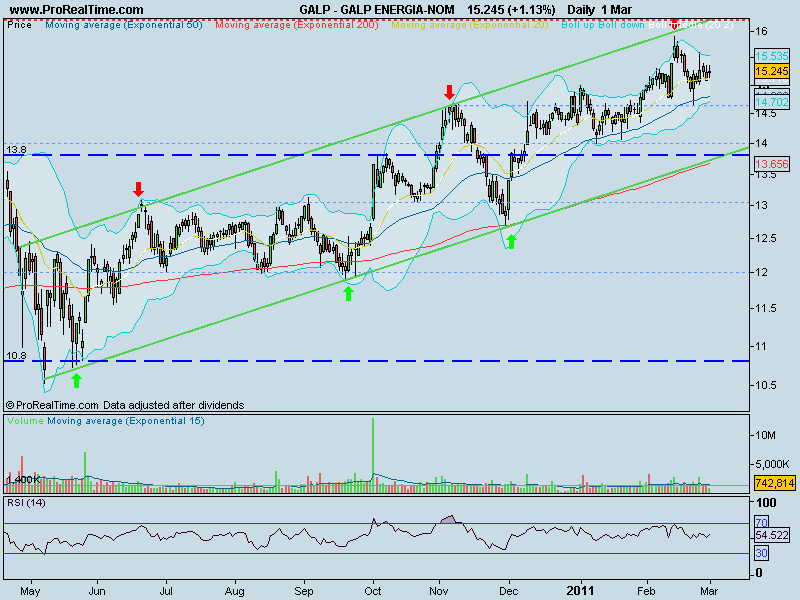Viewport: 800px width, 600px height.
Task: Click the 13.5 price axis label
Action: pyautogui.click(x=765, y=174)
